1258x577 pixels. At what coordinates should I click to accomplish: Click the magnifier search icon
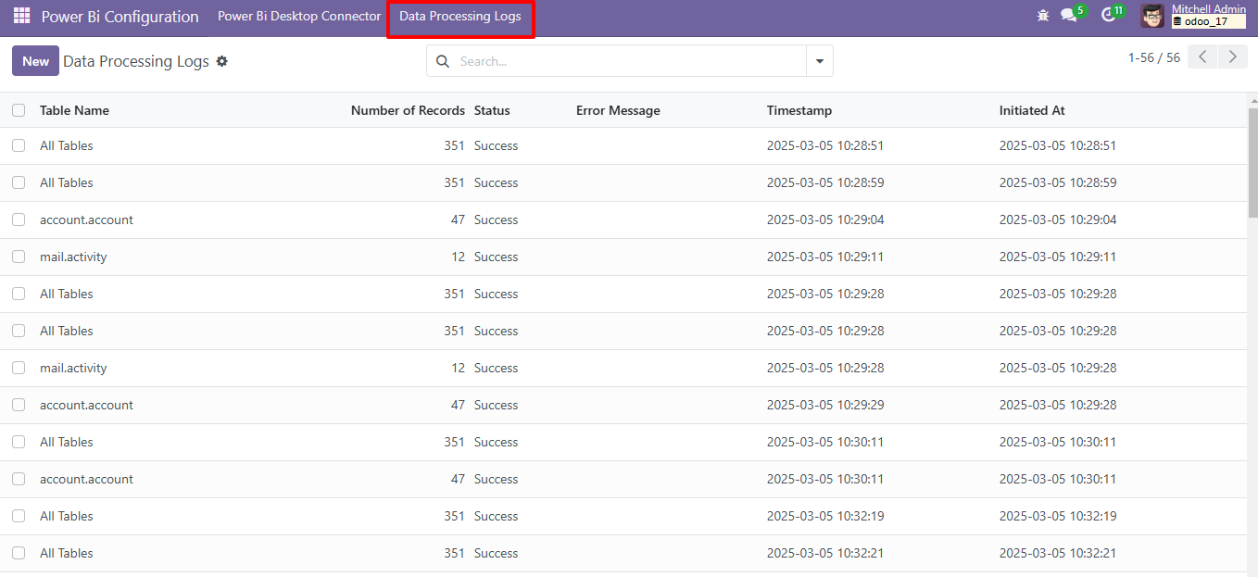443,61
